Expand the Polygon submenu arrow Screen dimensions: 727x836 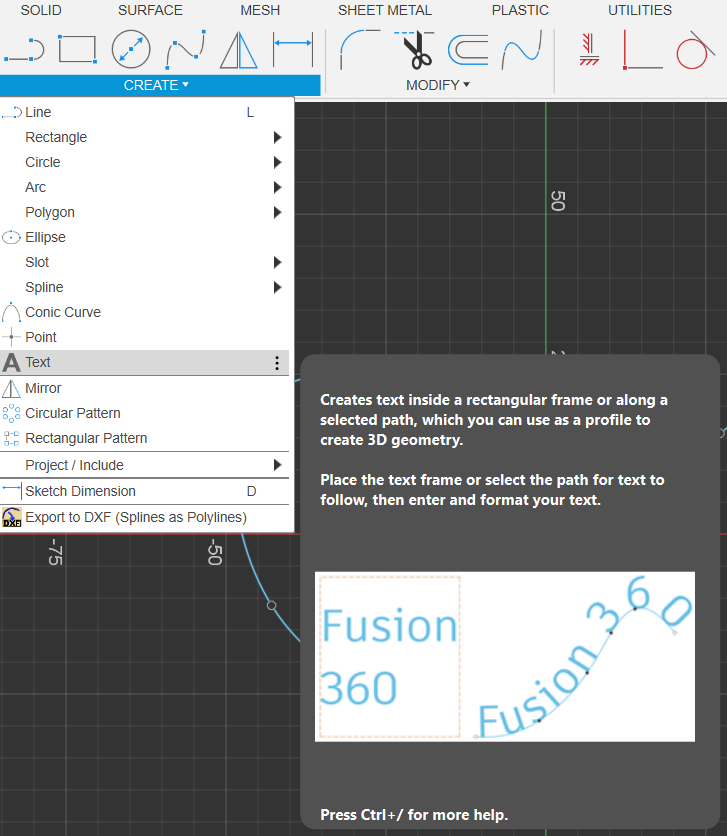(277, 213)
